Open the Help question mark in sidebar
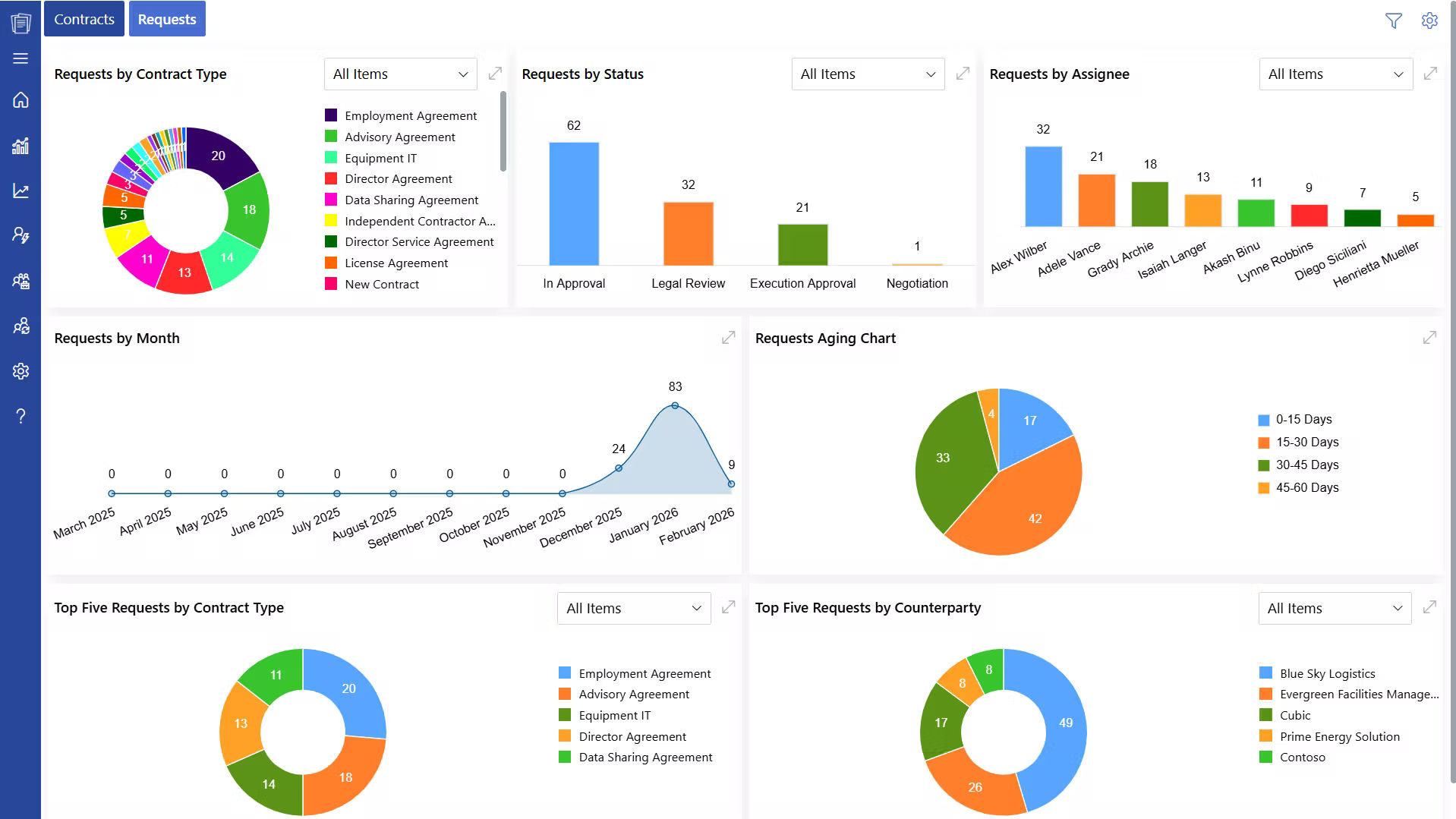The height and width of the screenshot is (819, 1456). (20, 417)
